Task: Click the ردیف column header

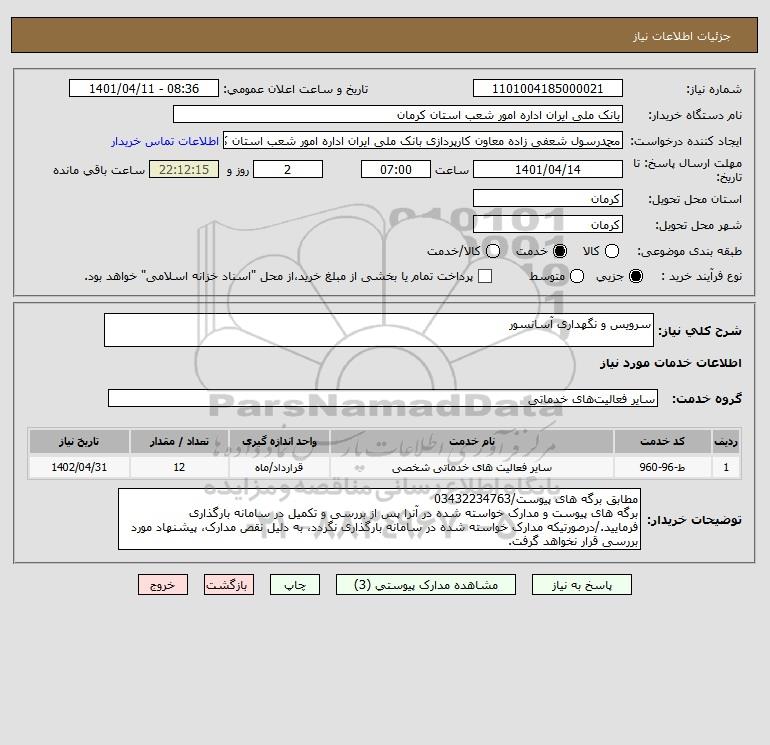Action: coord(726,441)
